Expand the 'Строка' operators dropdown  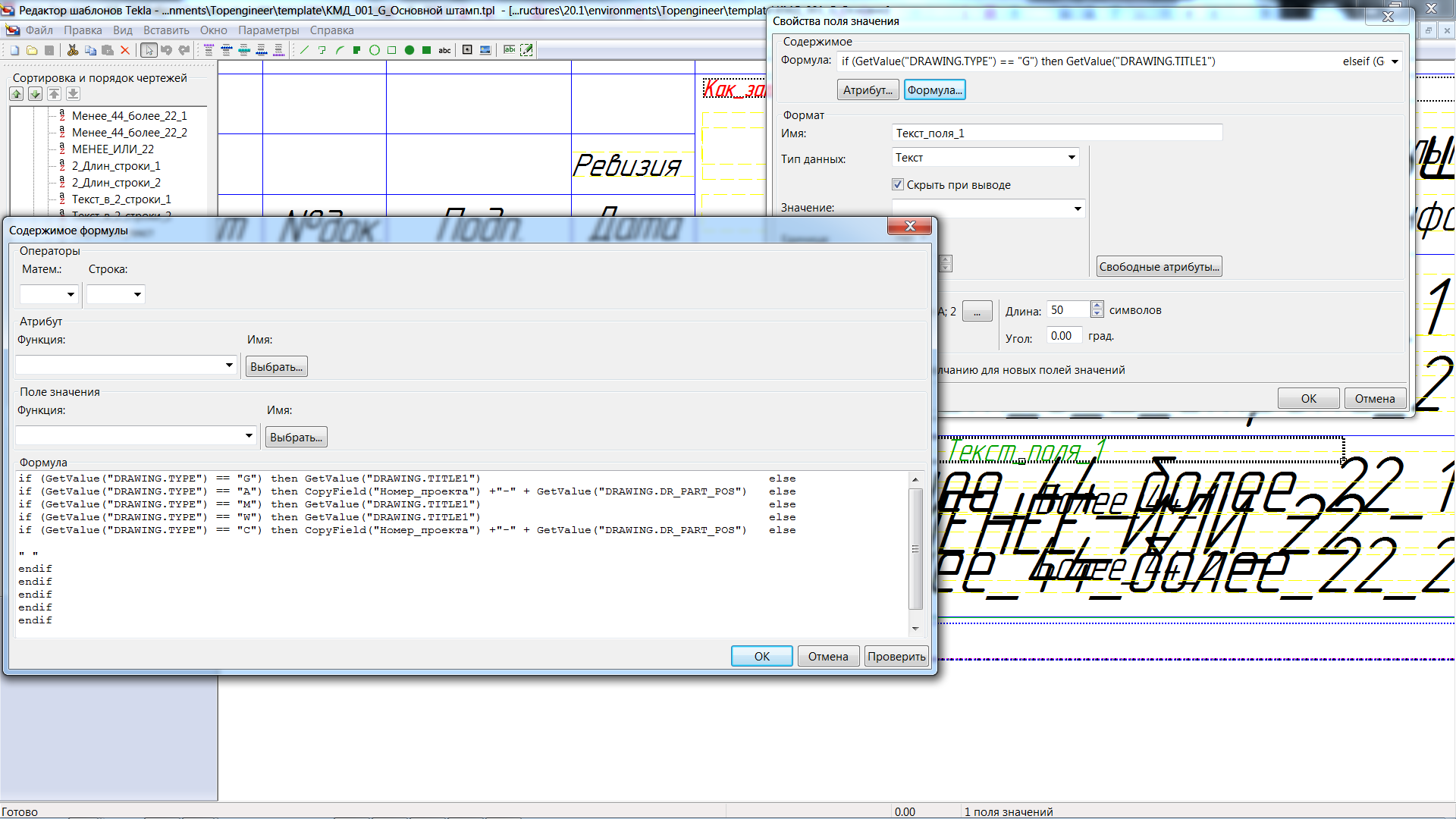(137, 294)
